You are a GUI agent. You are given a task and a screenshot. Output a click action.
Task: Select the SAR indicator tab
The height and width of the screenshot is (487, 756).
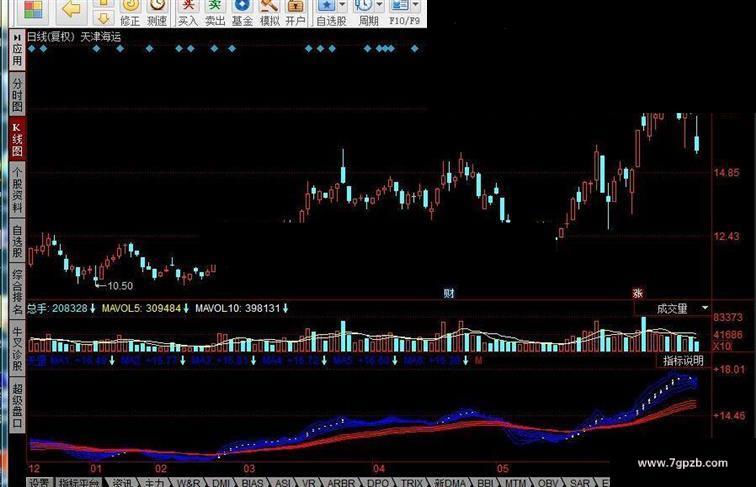pyautogui.click(x=580, y=482)
